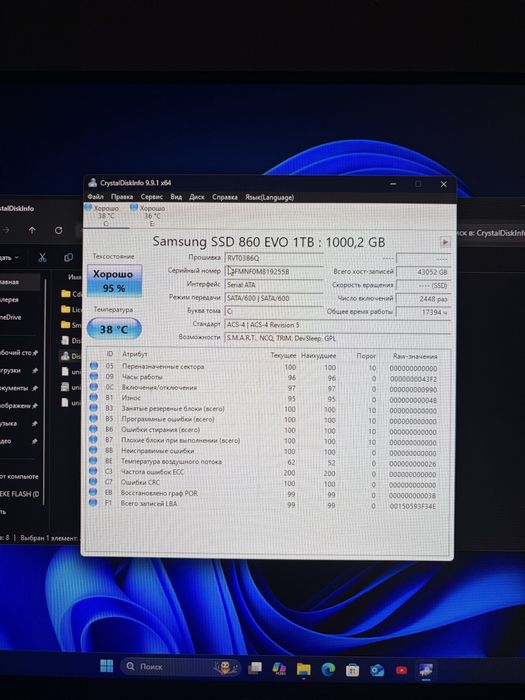The image size is (525, 700).
Task: Click status icon of attribute 05 row
Action: pyautogui.click(x=93, y=366)
